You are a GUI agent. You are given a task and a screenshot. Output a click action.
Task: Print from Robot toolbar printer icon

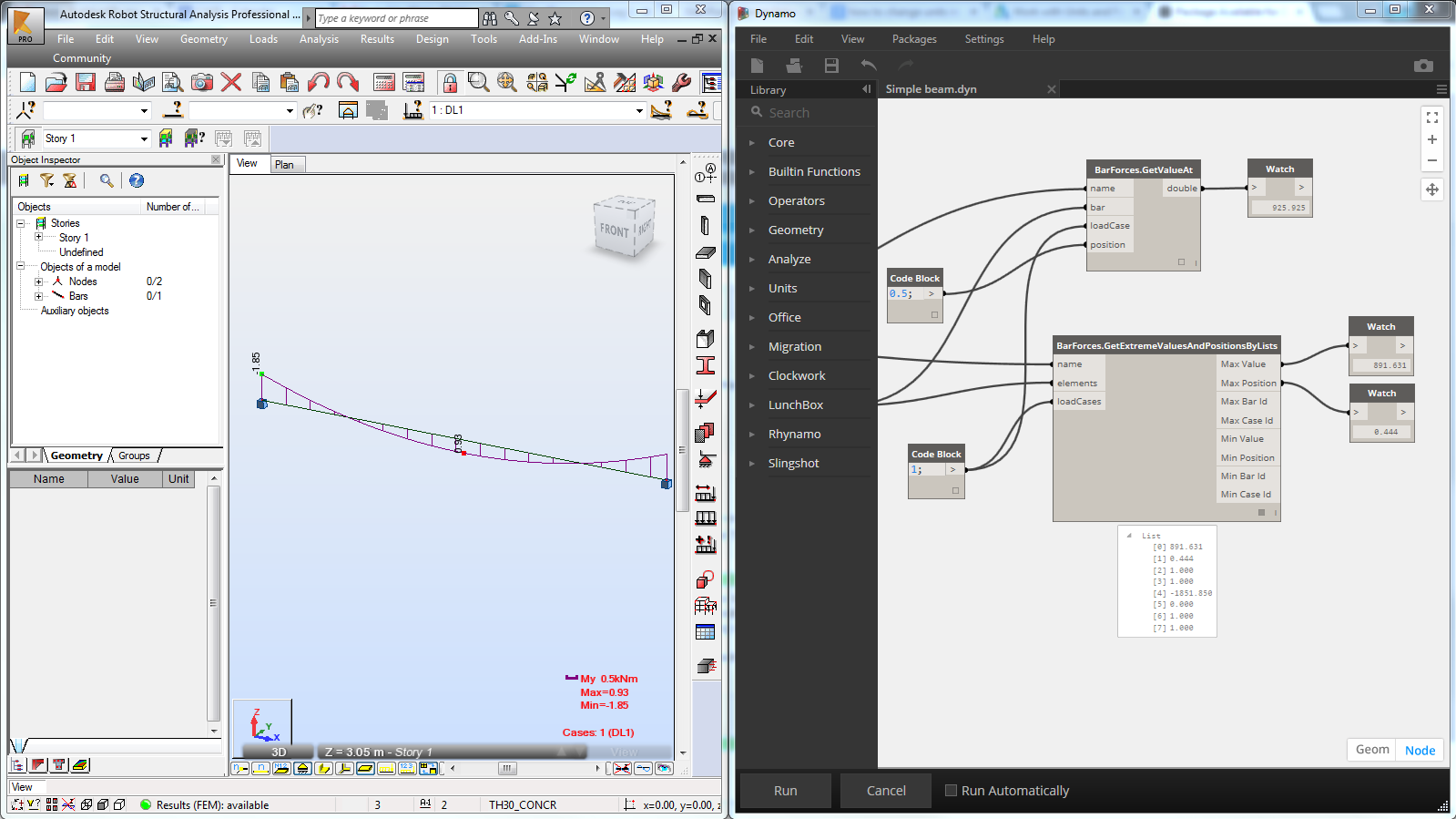115,82
